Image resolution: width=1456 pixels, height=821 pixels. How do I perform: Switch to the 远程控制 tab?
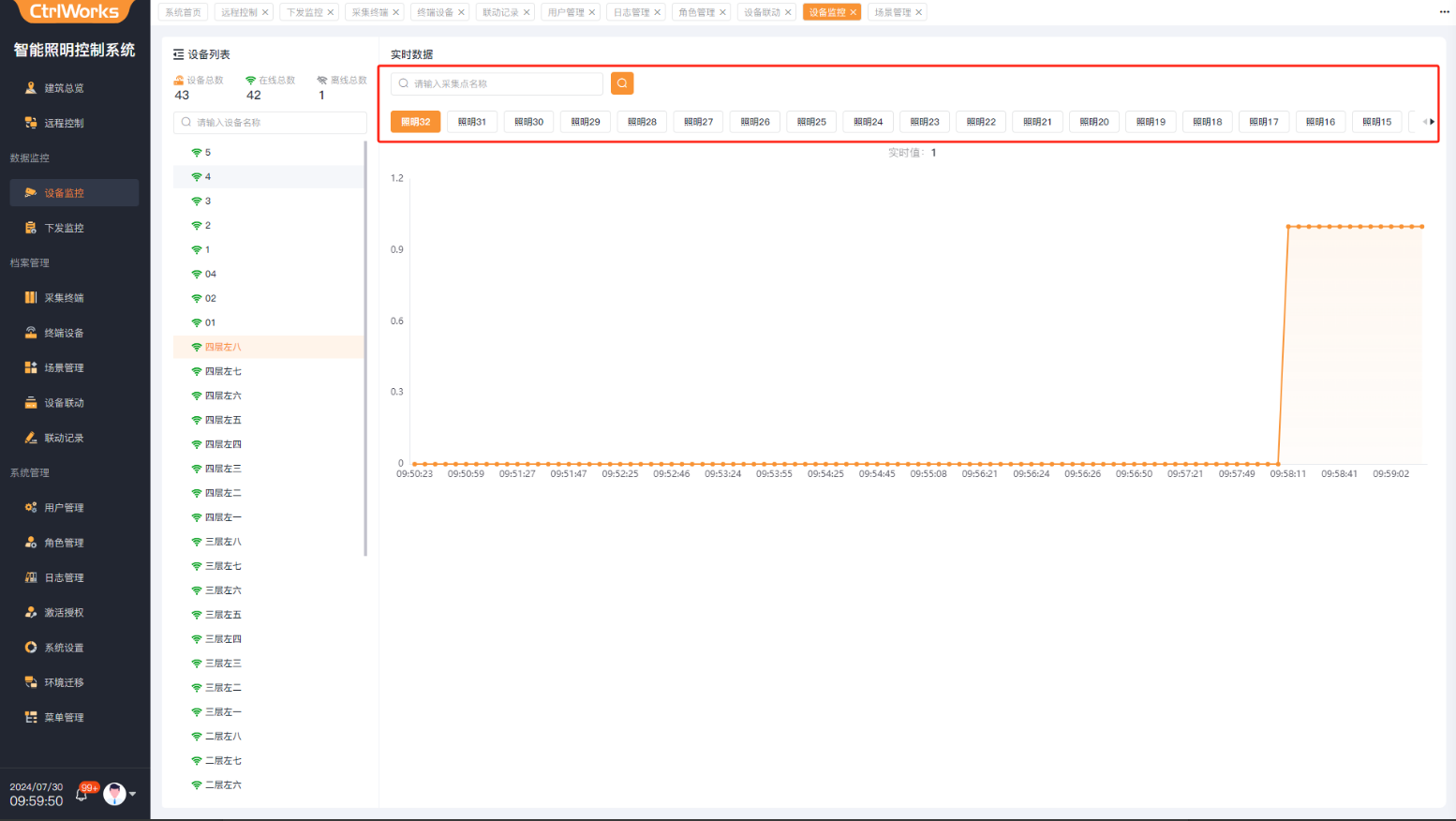238,12
